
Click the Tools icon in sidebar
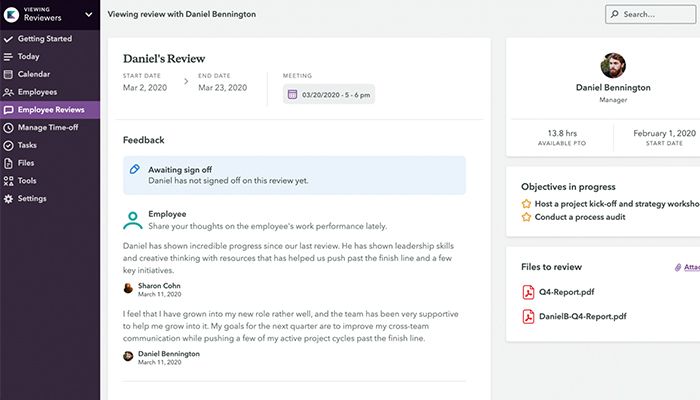pos(9,181)
